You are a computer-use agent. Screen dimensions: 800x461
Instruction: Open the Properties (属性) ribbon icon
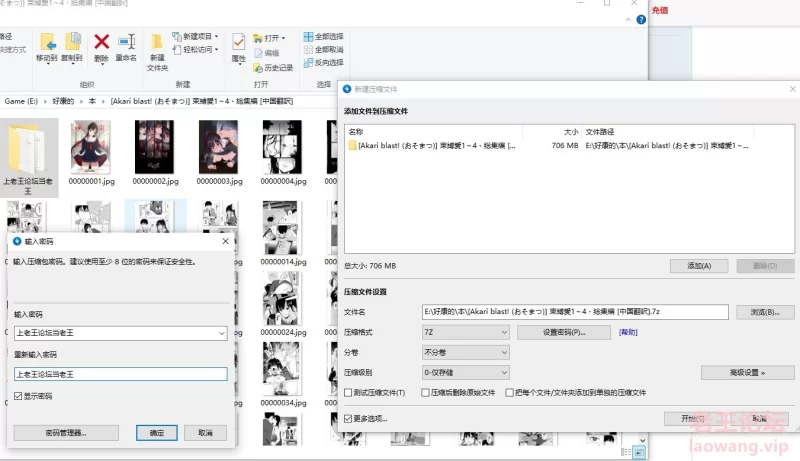(238, 48)
